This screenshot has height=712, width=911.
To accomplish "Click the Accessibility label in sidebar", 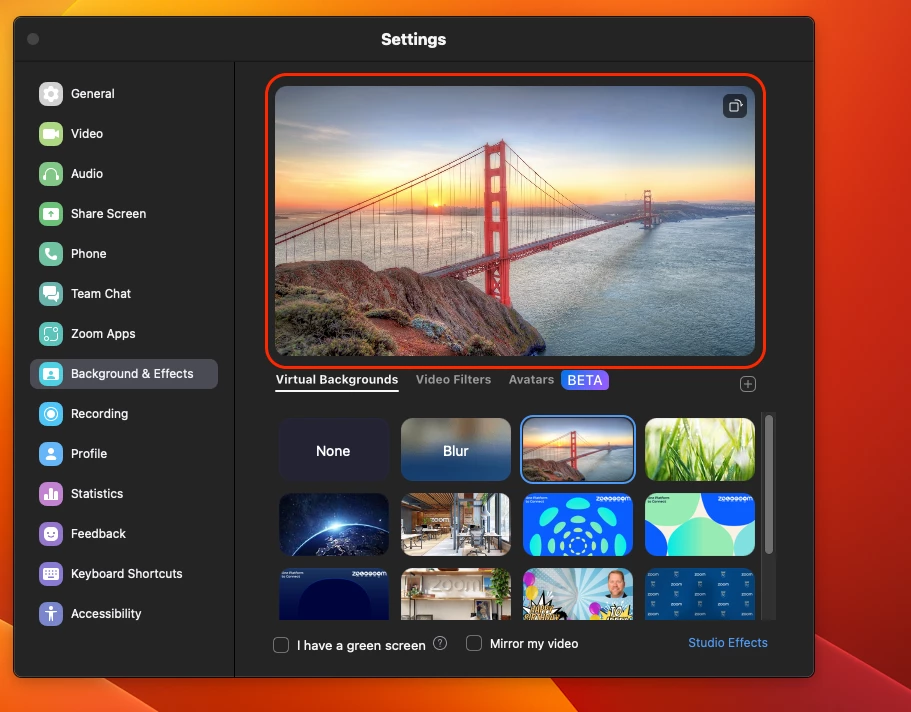I will tap(106, 614).
